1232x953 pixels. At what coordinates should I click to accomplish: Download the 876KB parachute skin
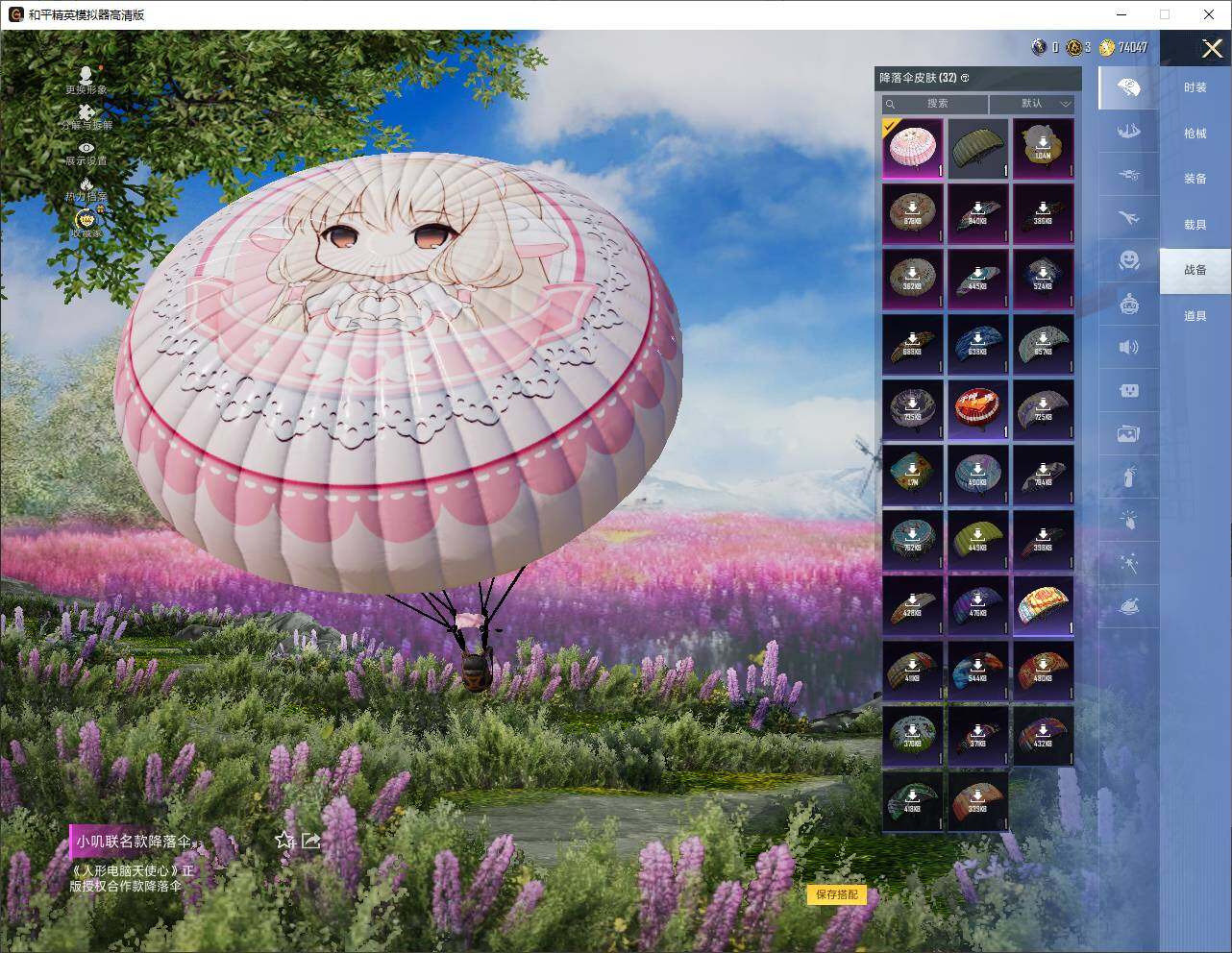(x=913, y=214)
